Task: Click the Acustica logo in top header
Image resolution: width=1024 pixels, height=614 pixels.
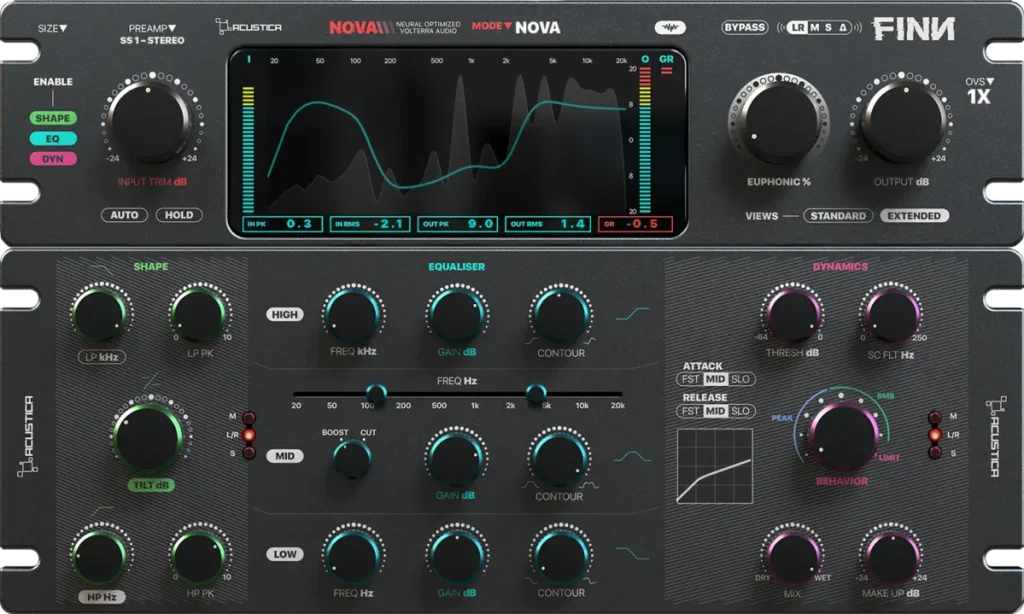Action: tap(249, 27)
